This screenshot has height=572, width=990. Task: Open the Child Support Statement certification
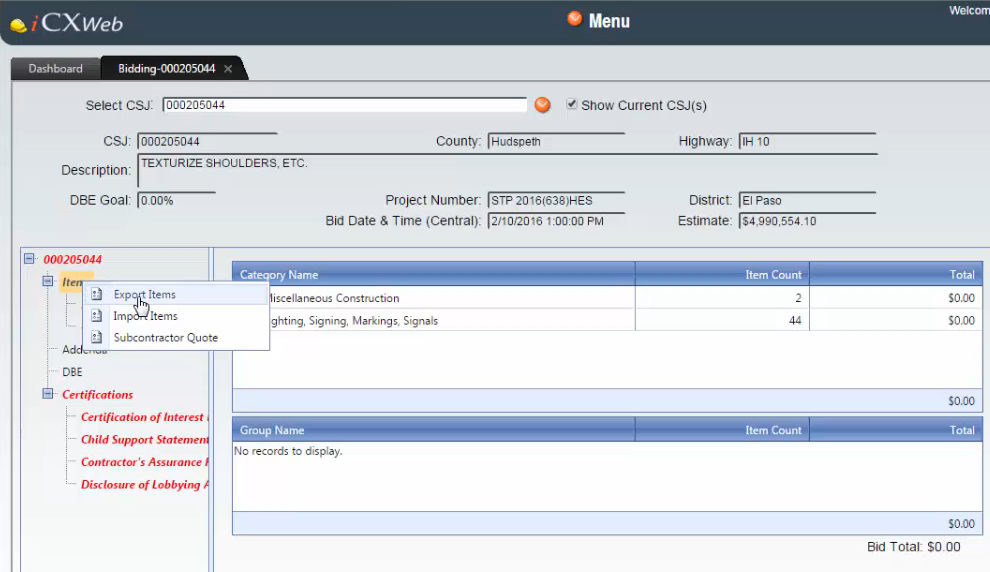coord(145,440)
